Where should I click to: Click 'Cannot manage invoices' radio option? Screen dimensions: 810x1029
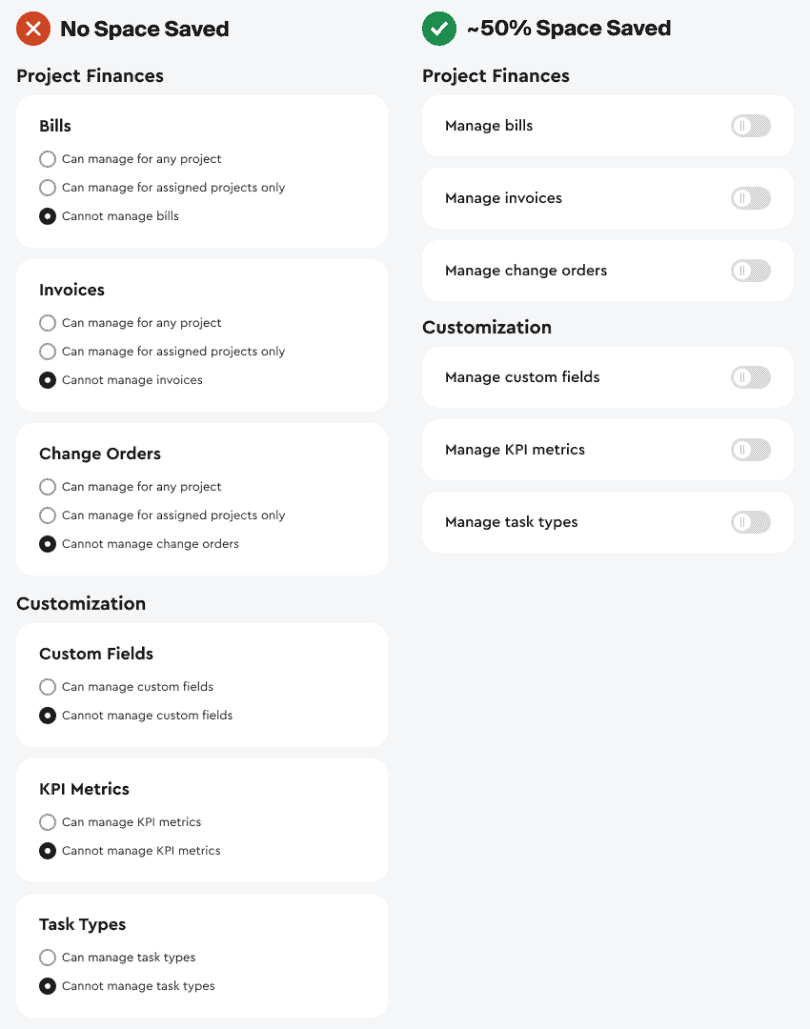48,380
